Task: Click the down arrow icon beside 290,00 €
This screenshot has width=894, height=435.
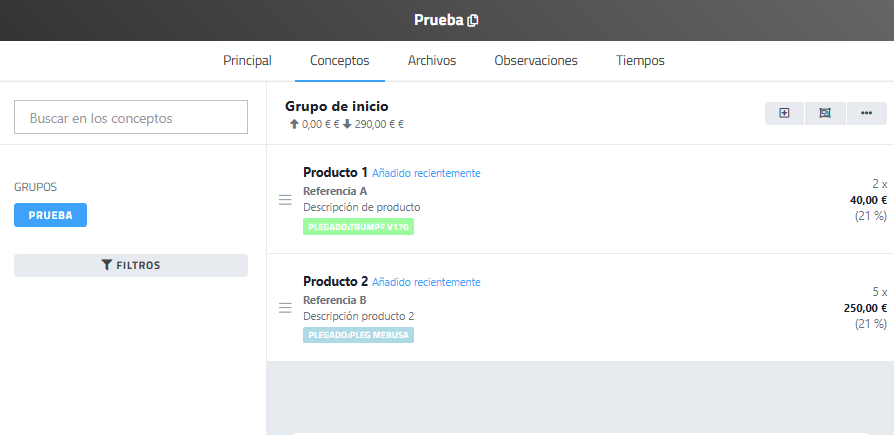Action: [347, 125]
